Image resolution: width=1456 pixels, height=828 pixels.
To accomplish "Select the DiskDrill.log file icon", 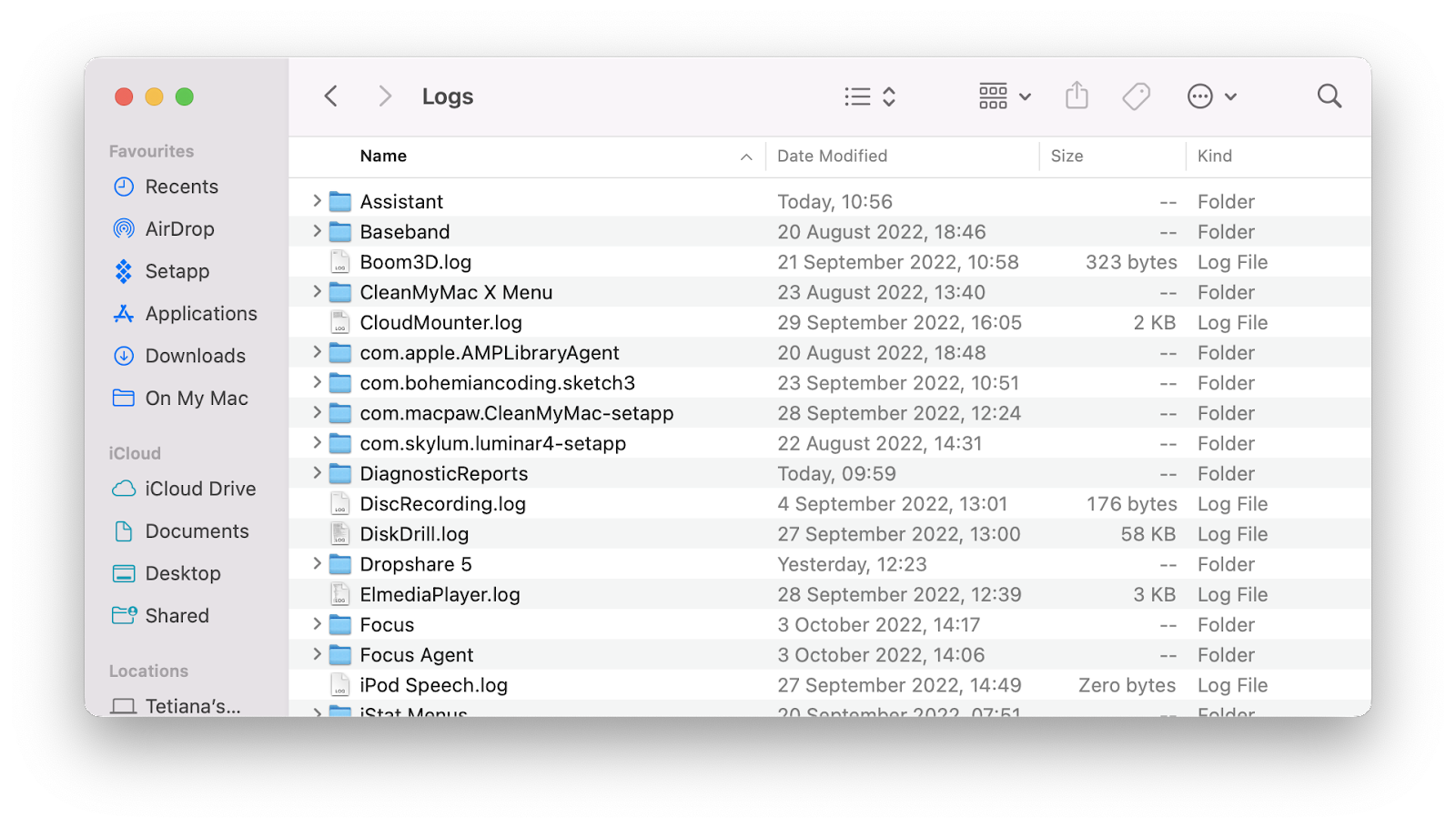I will [340, 534].
